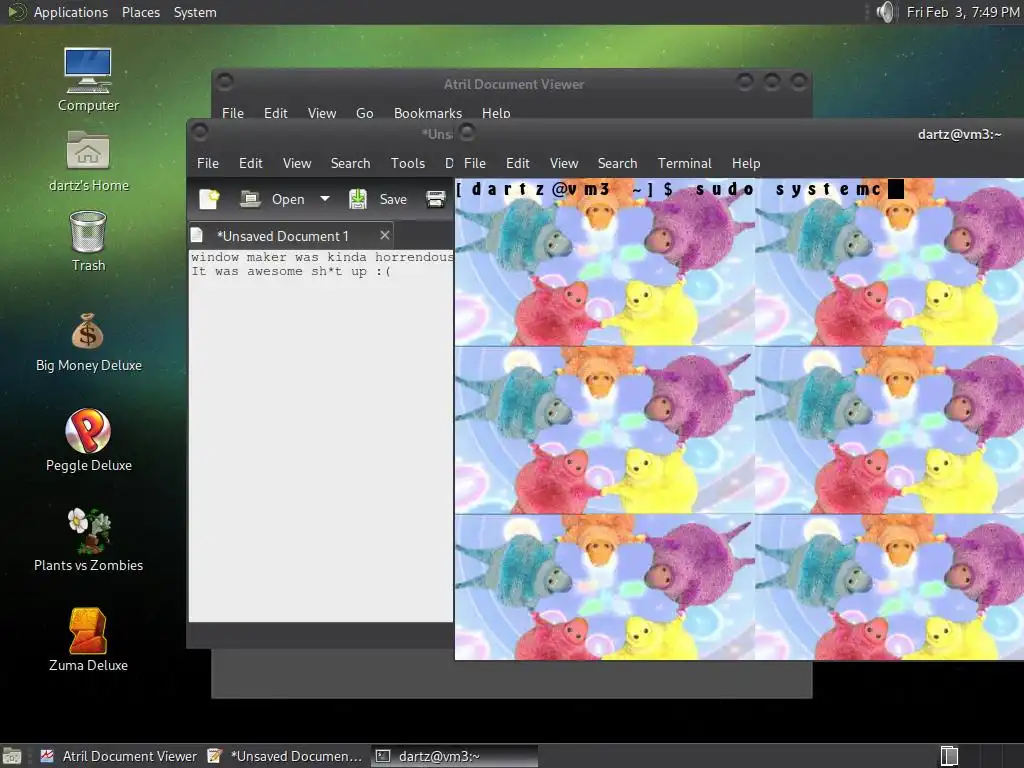
Task: Click the Save button in editor toolbar
Action: coord(377,199)
